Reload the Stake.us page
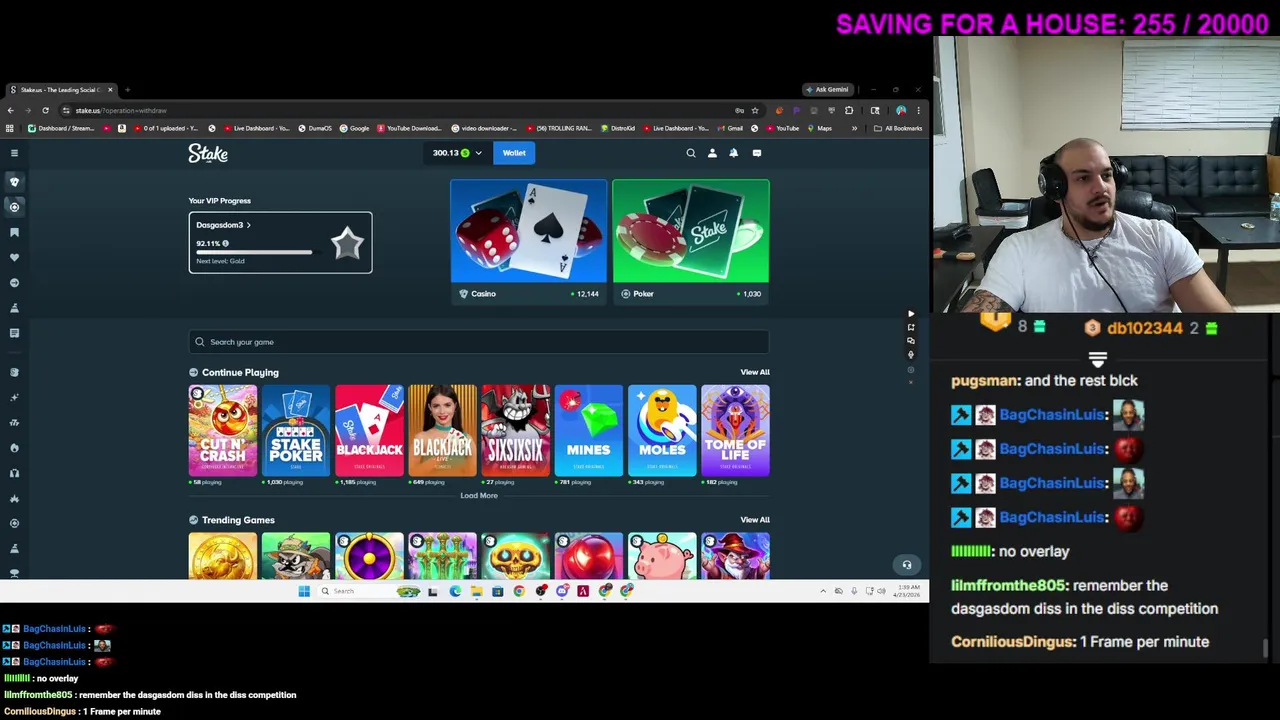This screenshot has height=720, width=1280. click(45, 110)
